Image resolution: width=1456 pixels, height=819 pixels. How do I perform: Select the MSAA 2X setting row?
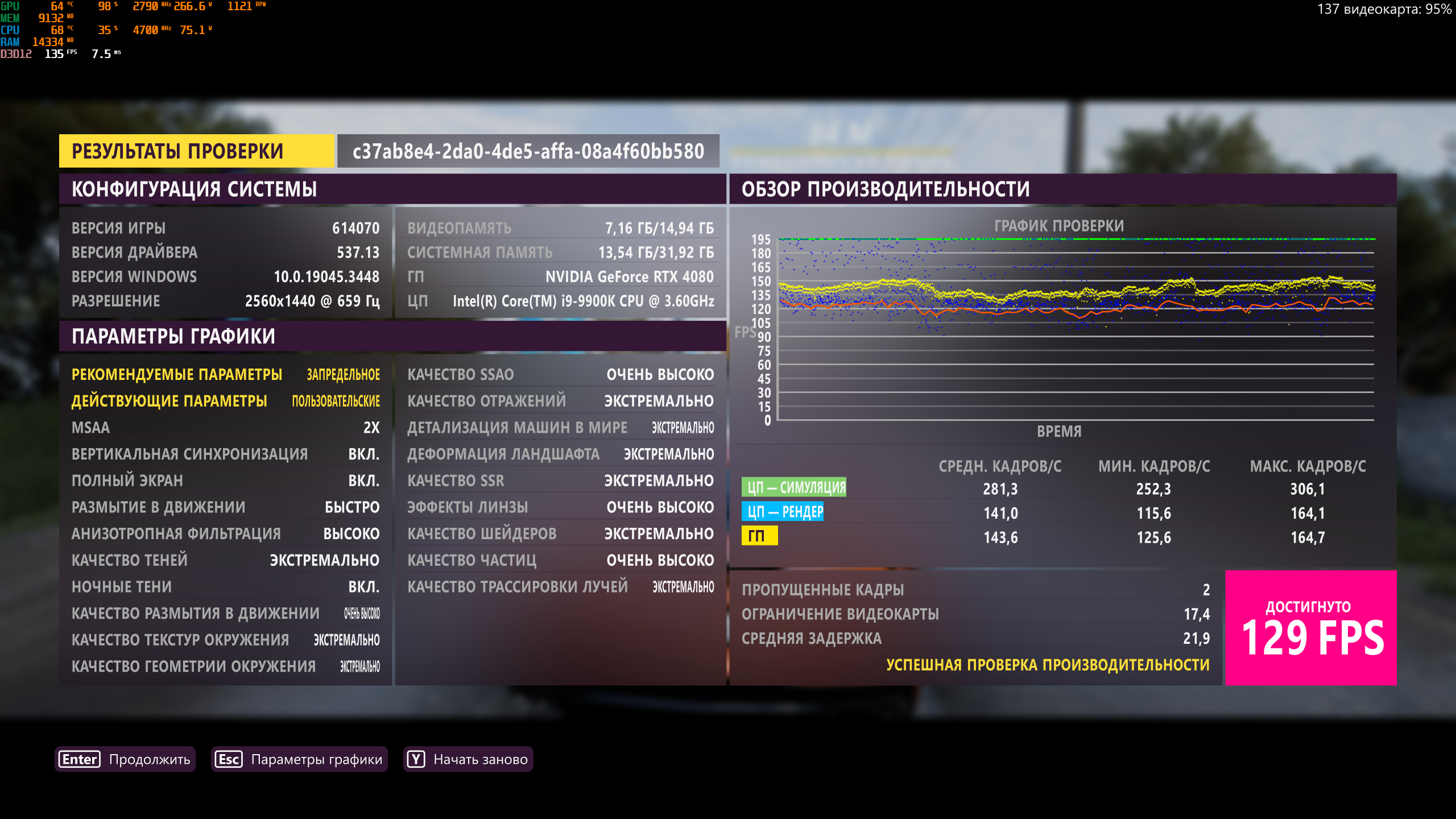click(225, 428)
